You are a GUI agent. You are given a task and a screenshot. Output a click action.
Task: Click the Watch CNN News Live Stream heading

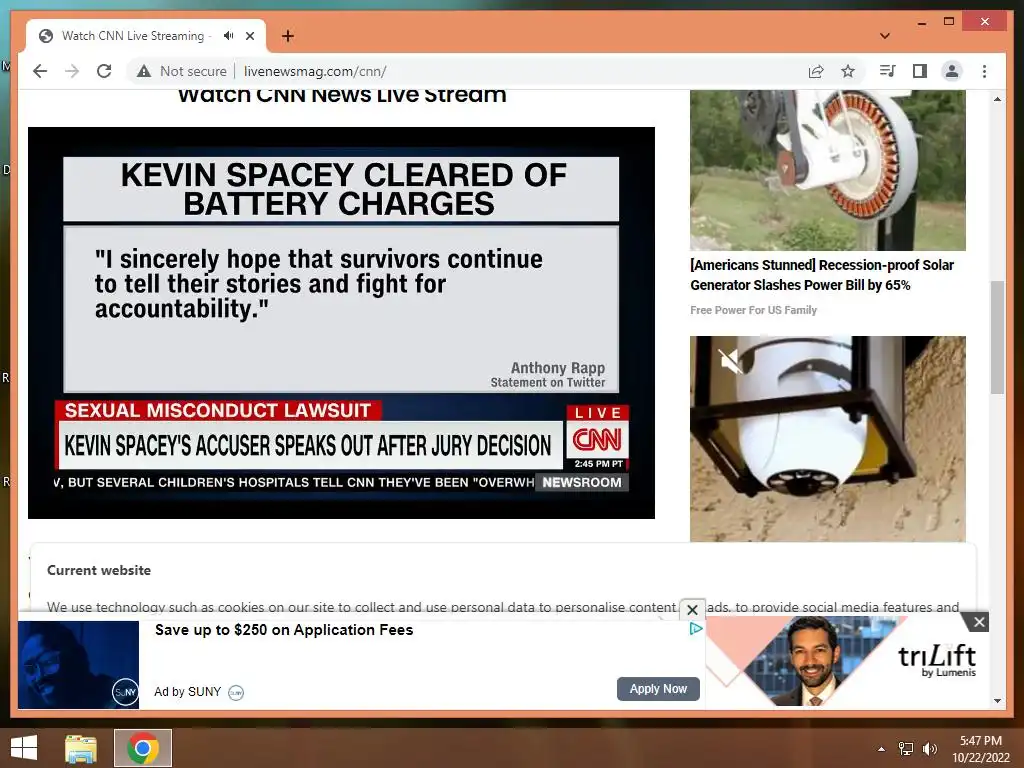point(342,96)
